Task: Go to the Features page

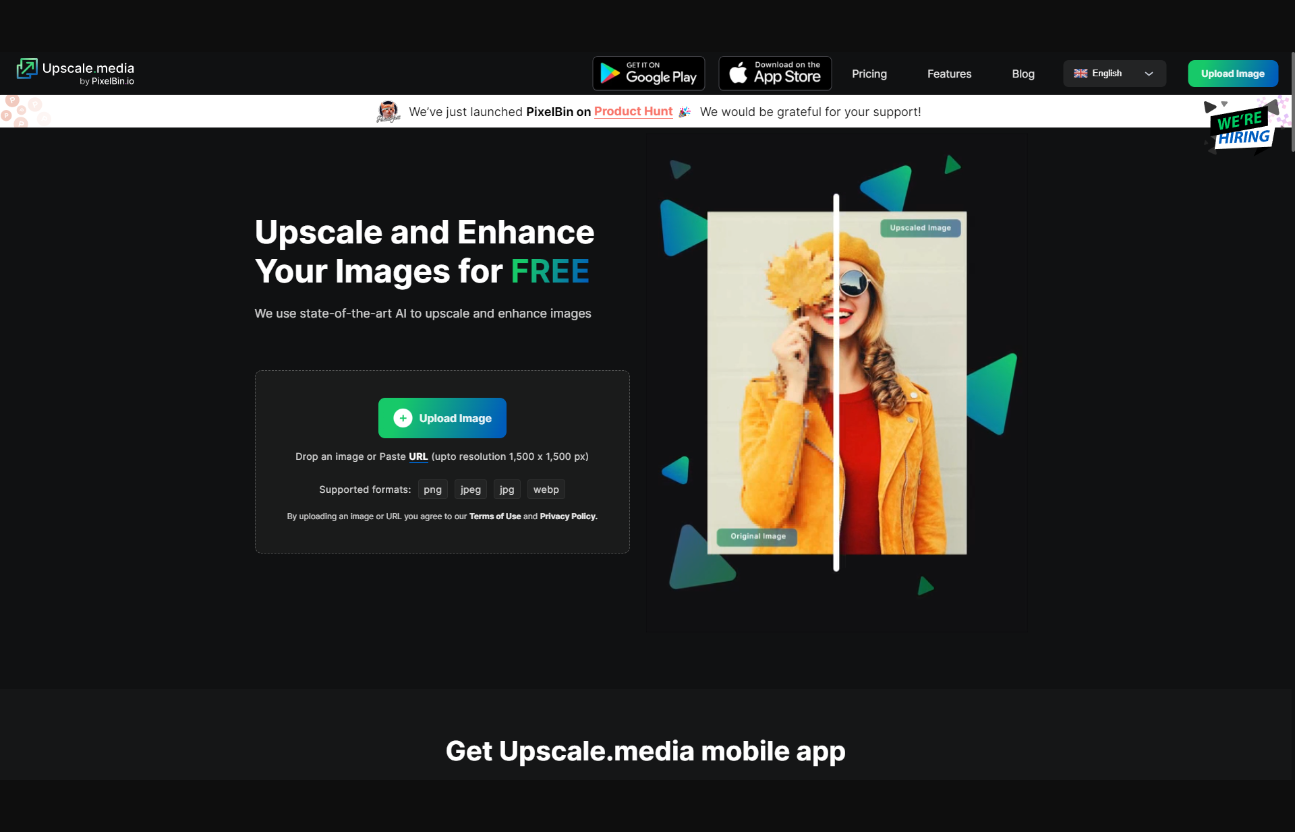Action: point(949,74)
